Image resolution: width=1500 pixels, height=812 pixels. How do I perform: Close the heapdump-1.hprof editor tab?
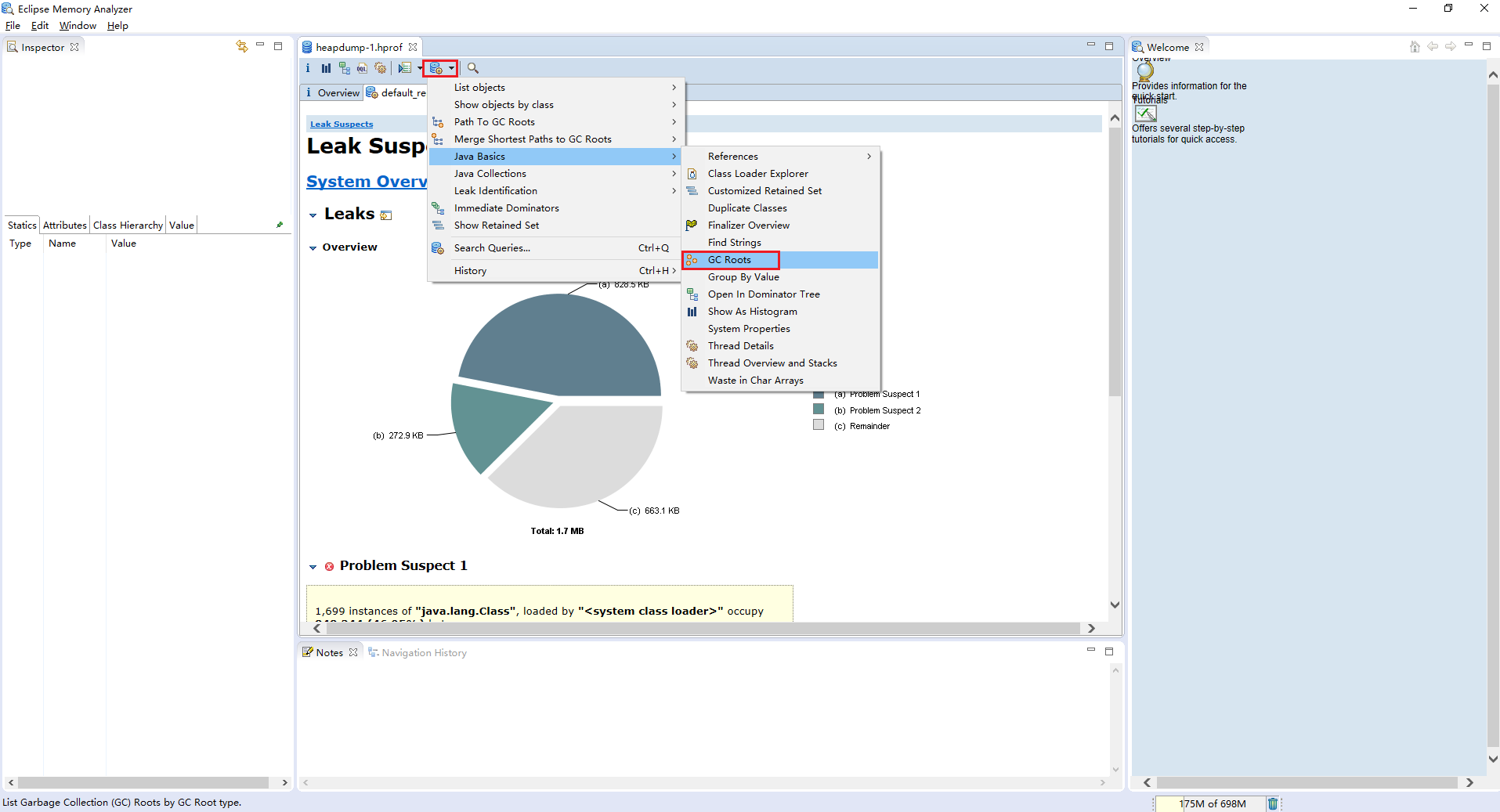tap(413, 47)
